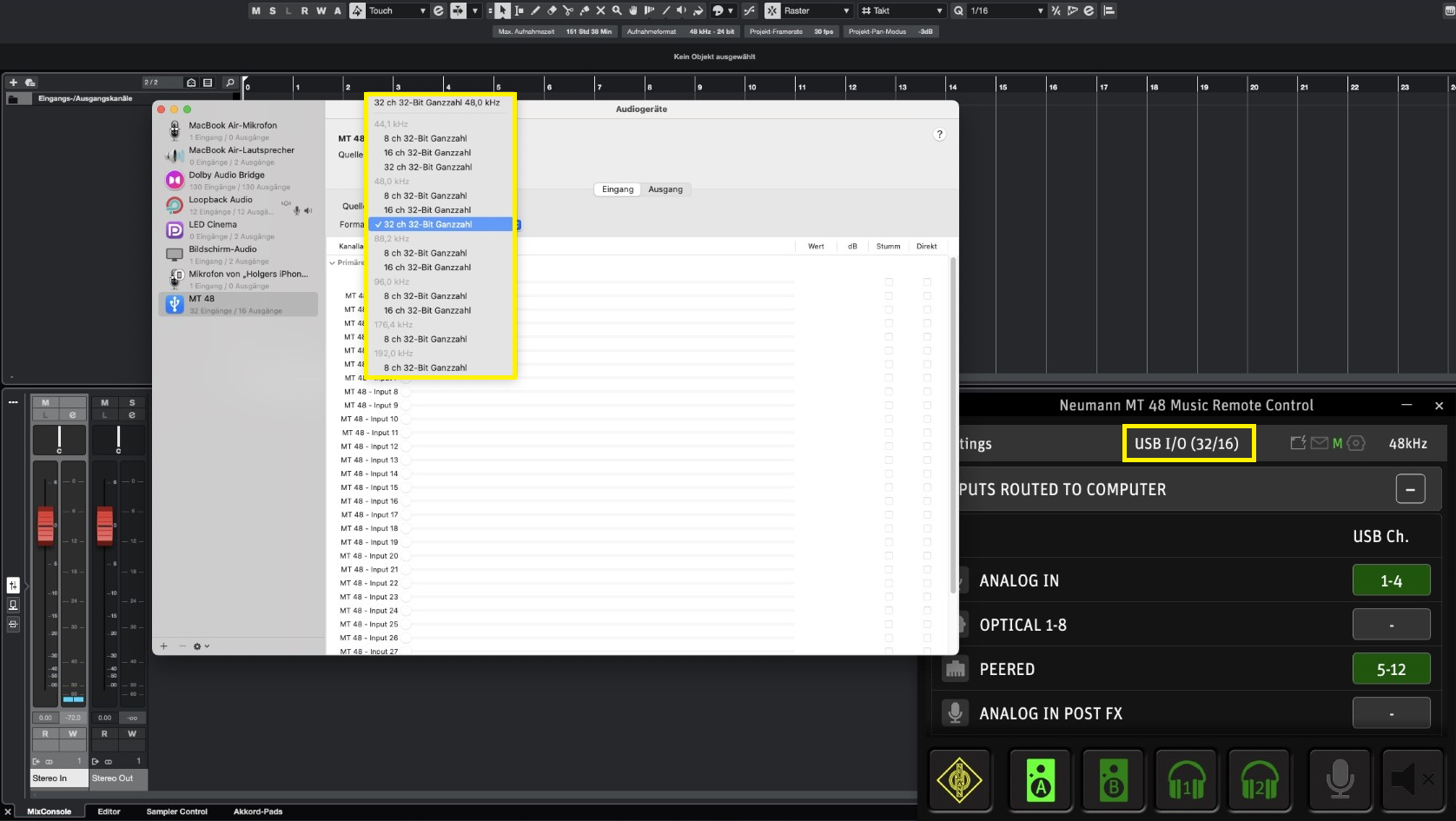The image size is (1456, 821).
Task: Choose 16 ch 32-Bit Ganzzahl under 48,0 kHz
Action: pyautogui.click(x=427, y=210)
